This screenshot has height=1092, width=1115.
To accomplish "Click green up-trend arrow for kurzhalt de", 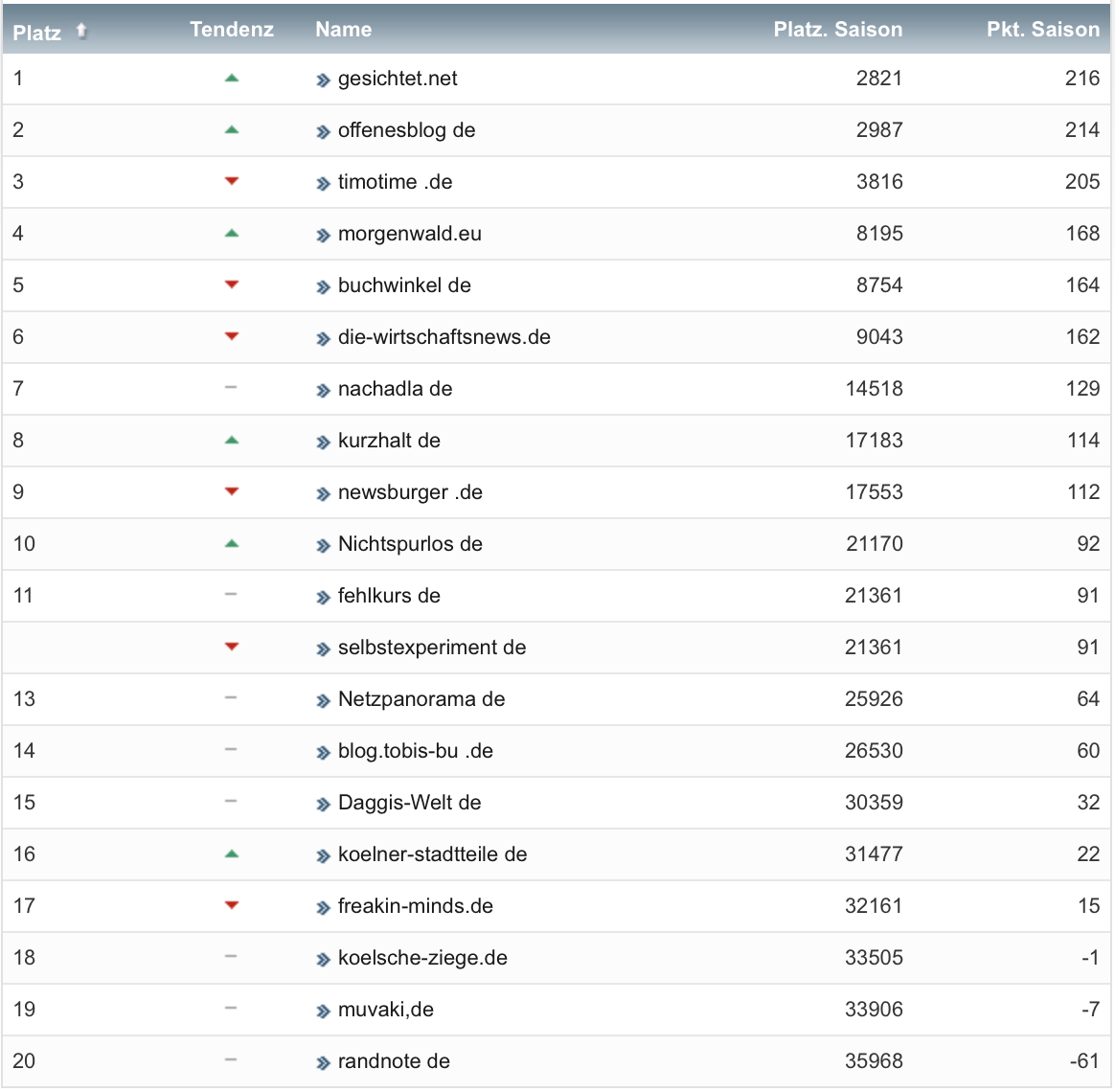I will coord(231,440).
